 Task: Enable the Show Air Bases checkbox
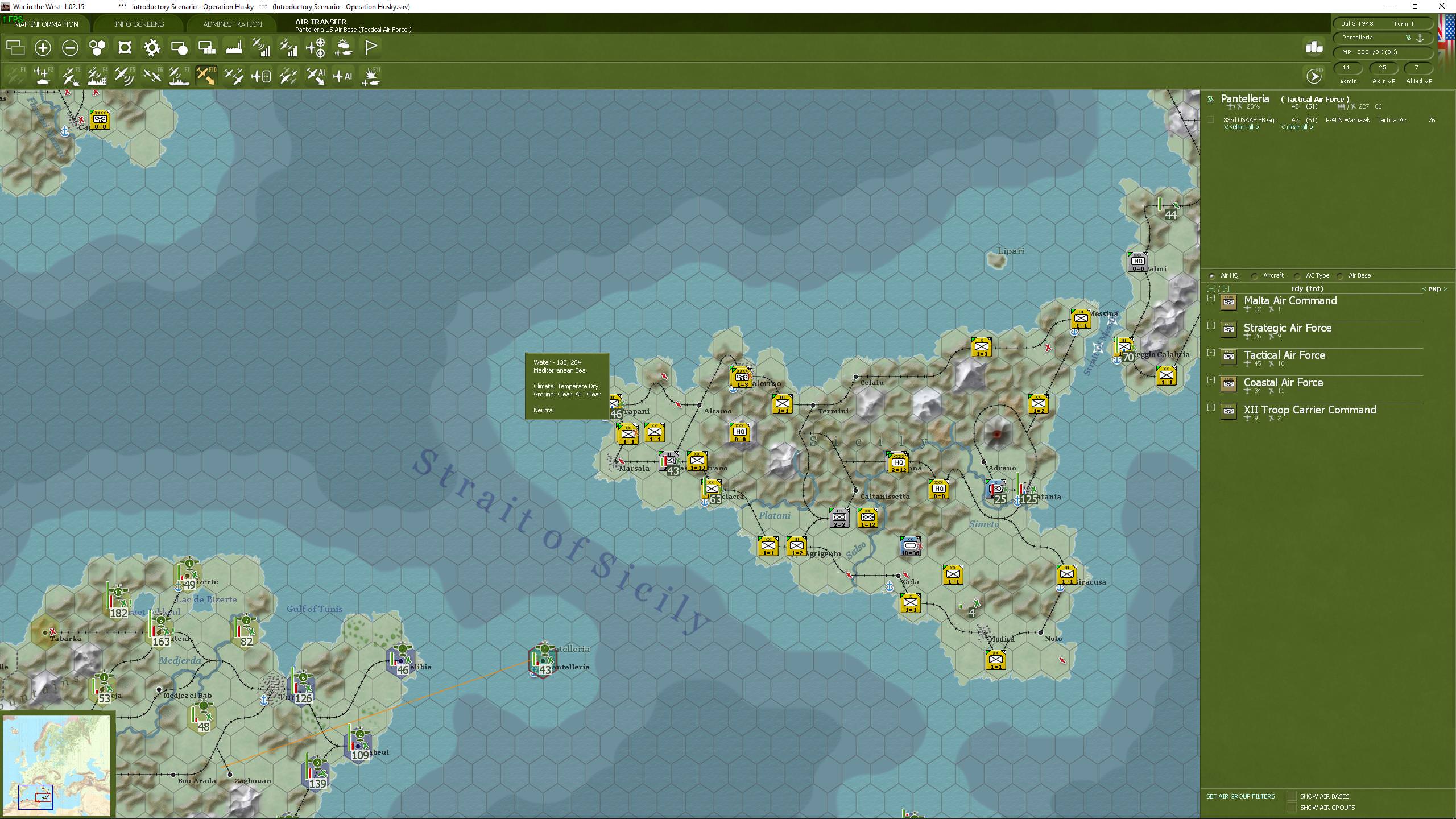click(x=1292, y=796)
